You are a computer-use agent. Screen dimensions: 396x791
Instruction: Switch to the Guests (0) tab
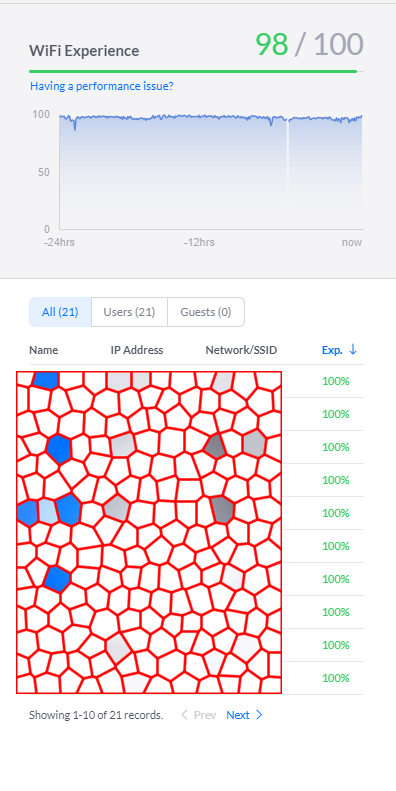206,312
